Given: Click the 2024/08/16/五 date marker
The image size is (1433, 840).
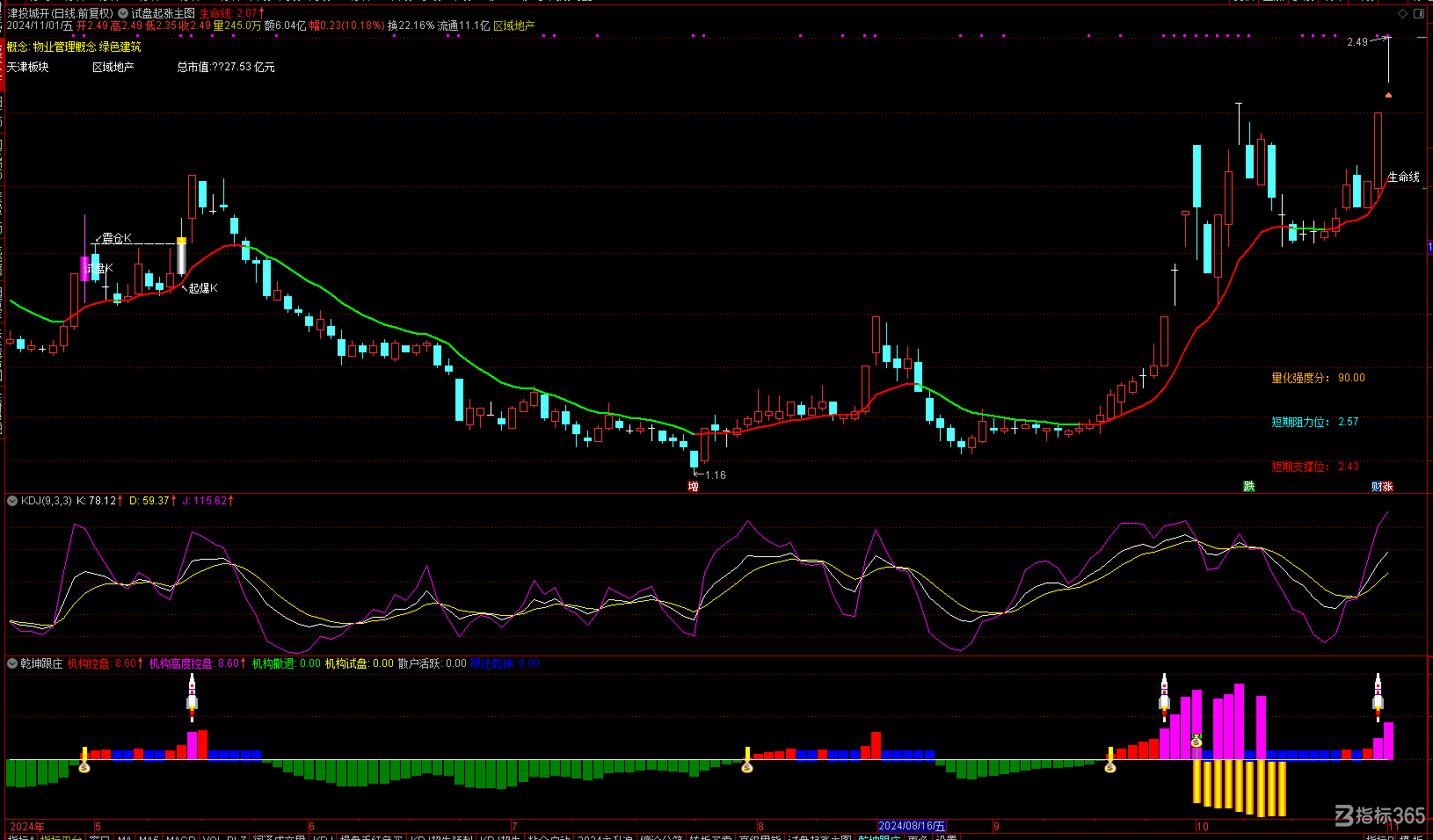Looking at the screenshot, I should click(912, 826).
